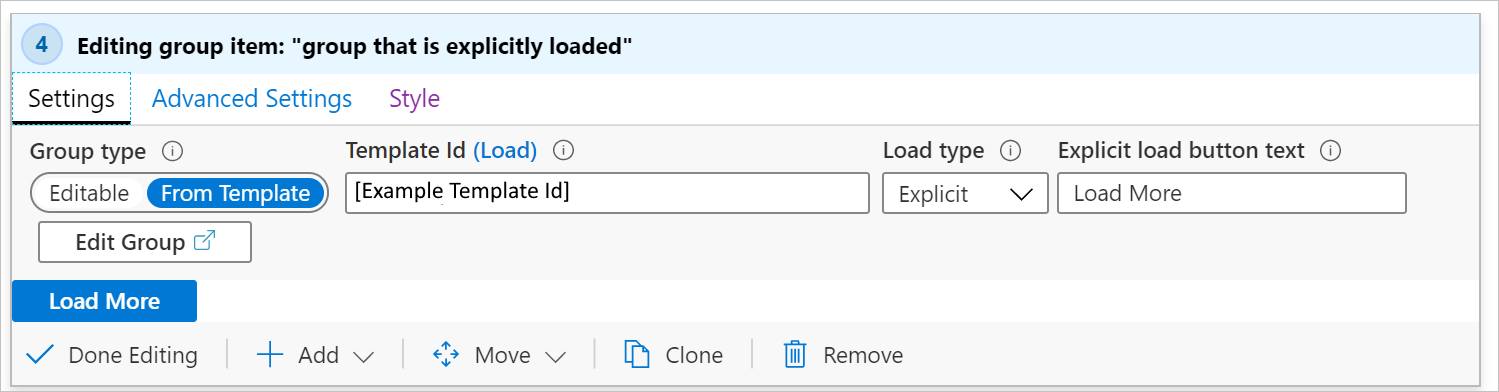Select the Editable group type option
The image size is (1499, 392).
(x=89, y=193)
